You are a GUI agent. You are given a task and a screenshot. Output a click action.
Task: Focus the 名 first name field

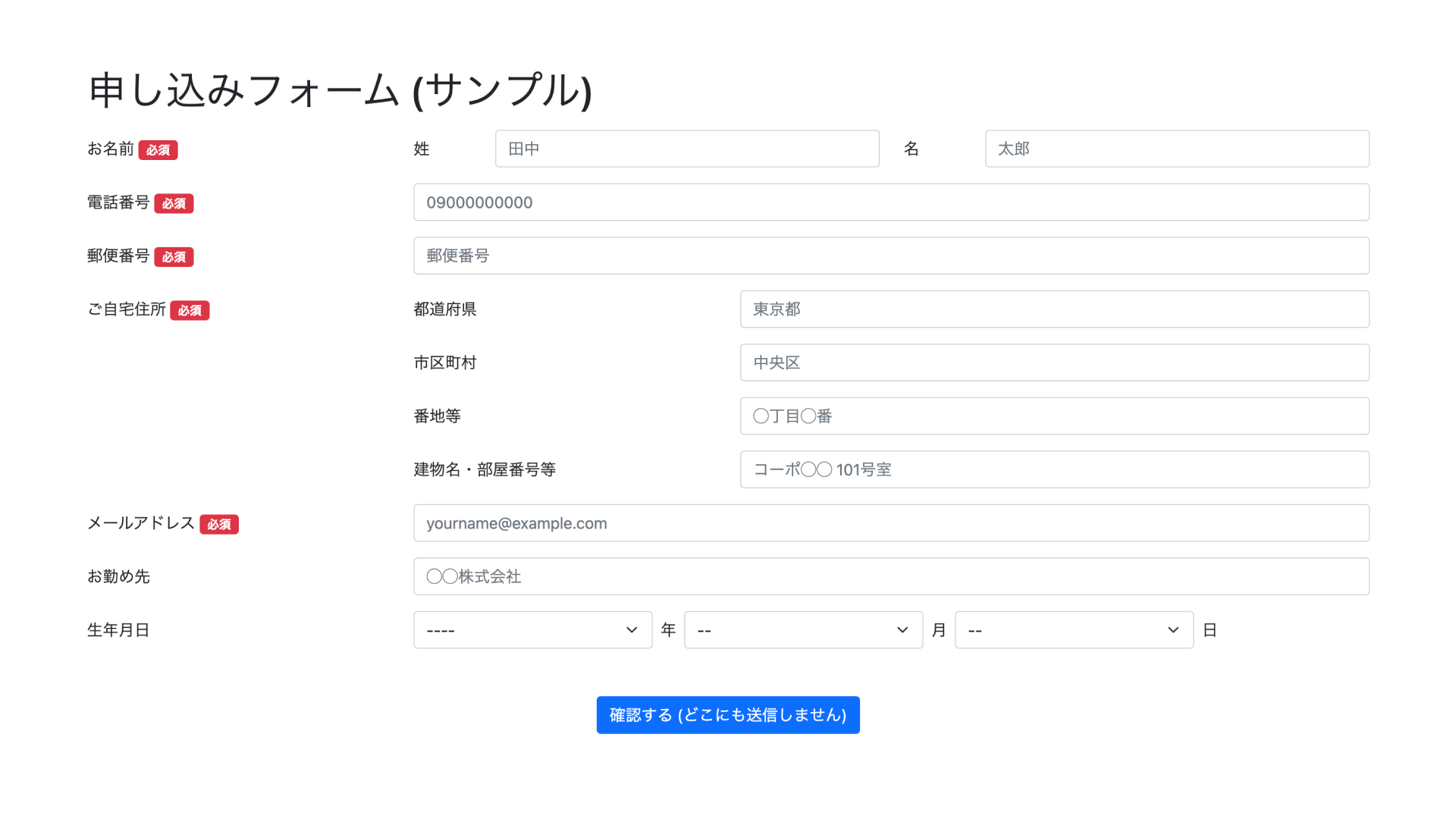point(1177,149)
